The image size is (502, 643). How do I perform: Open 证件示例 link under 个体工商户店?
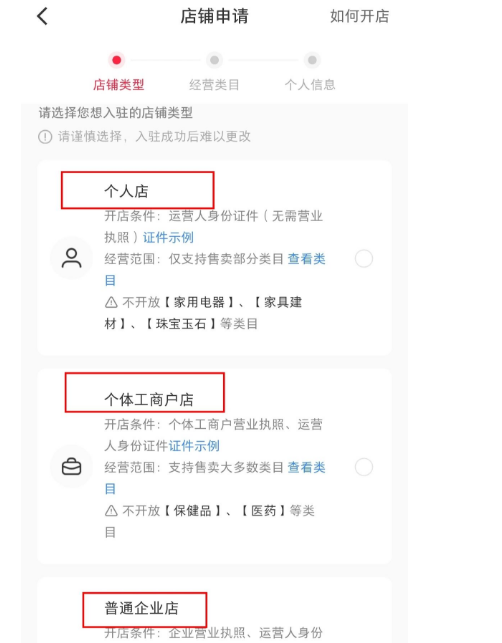pyautogui.click(x=194, y=446)
